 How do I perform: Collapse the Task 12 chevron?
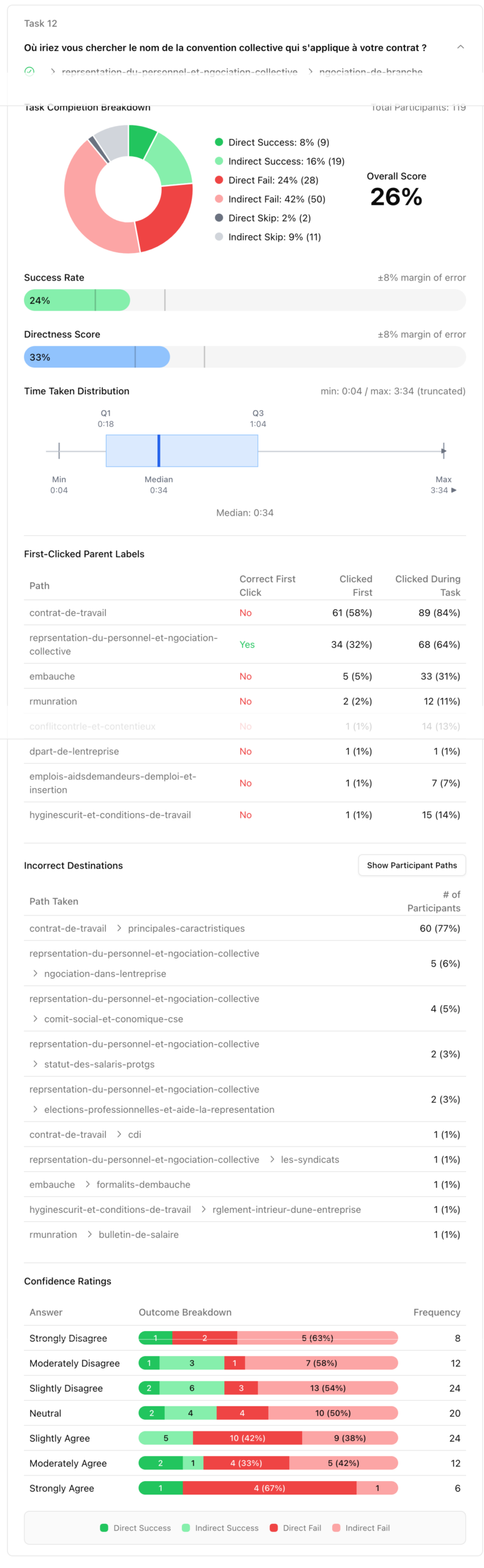tap(460, 47)
